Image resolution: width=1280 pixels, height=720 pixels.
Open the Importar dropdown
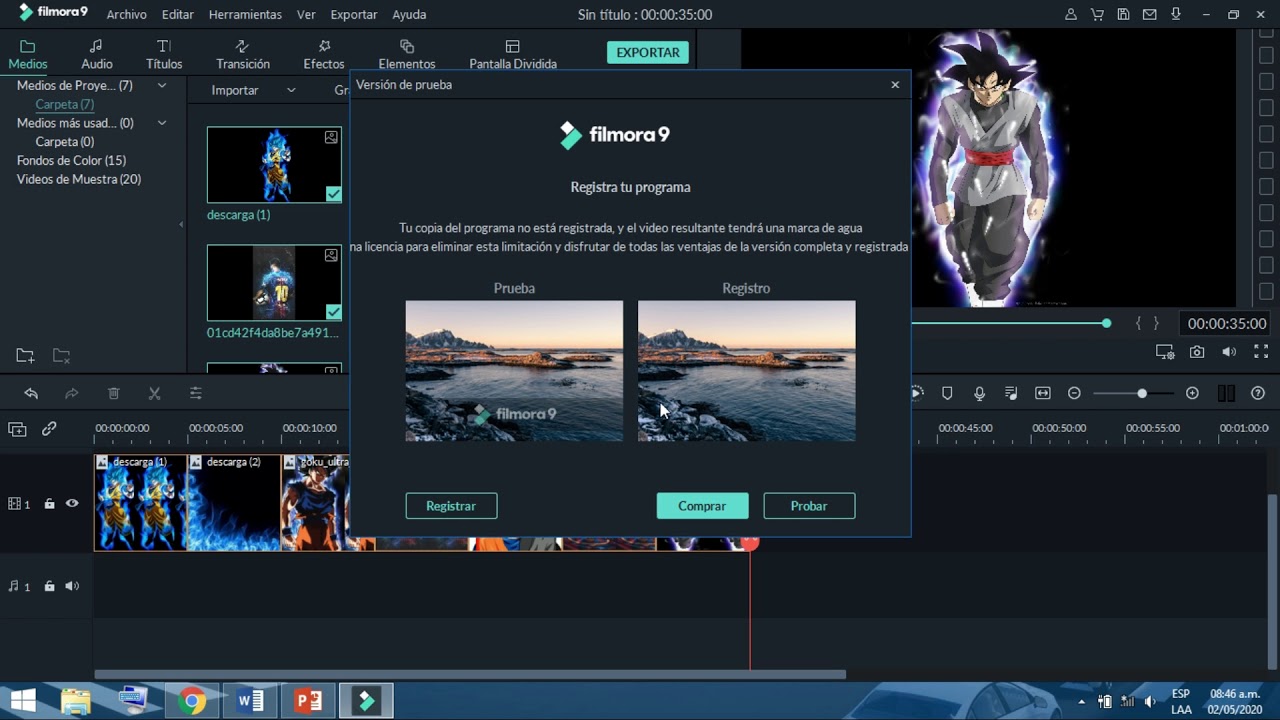pyautogui.click(x=253, y=90)
